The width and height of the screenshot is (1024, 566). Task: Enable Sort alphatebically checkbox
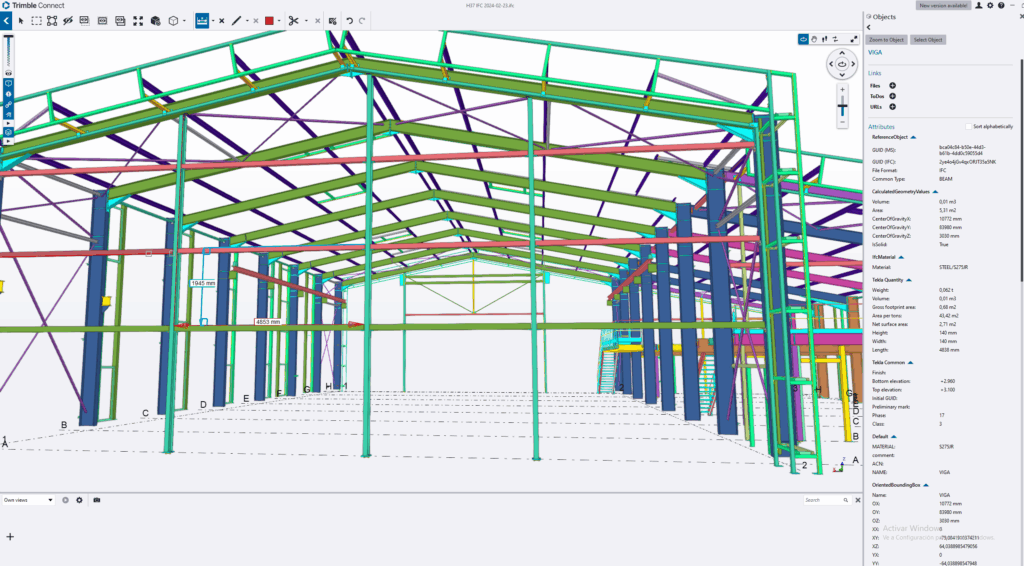(967, 127)
